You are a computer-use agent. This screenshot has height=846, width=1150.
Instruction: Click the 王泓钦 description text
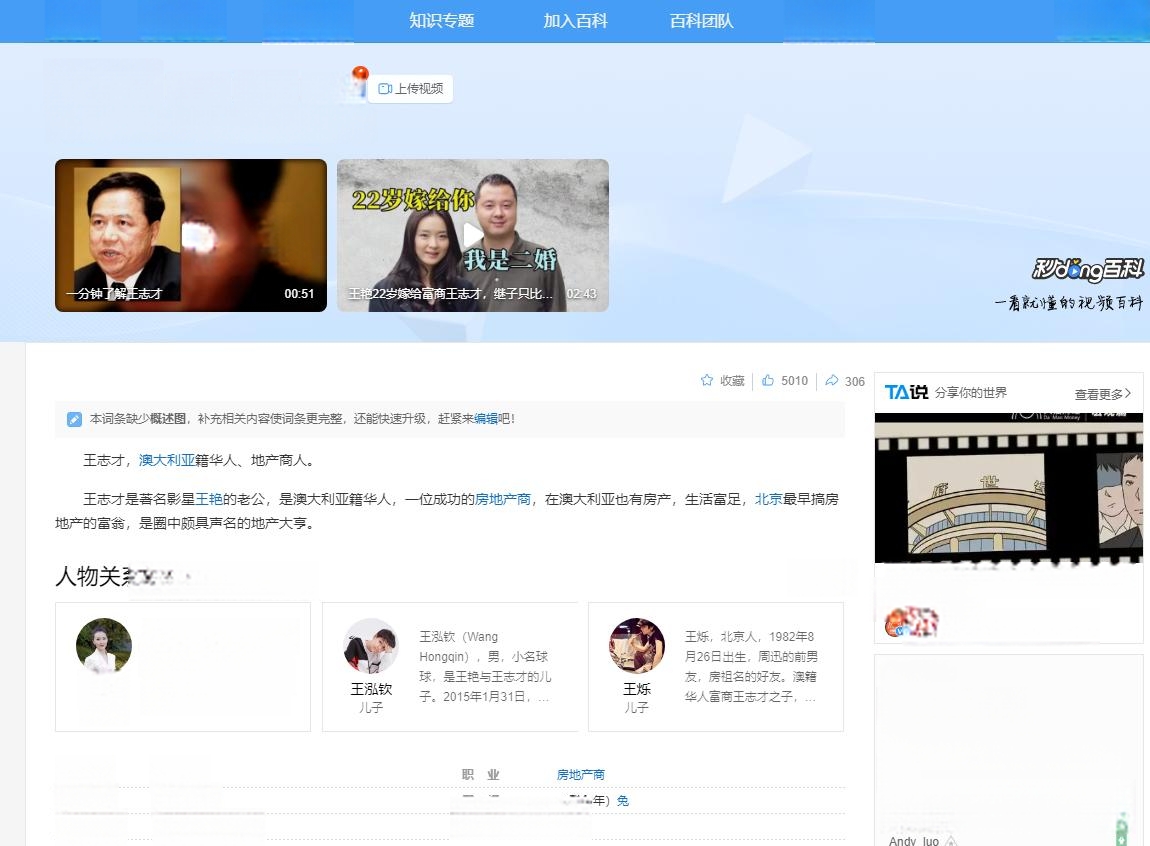click(486, 666)
